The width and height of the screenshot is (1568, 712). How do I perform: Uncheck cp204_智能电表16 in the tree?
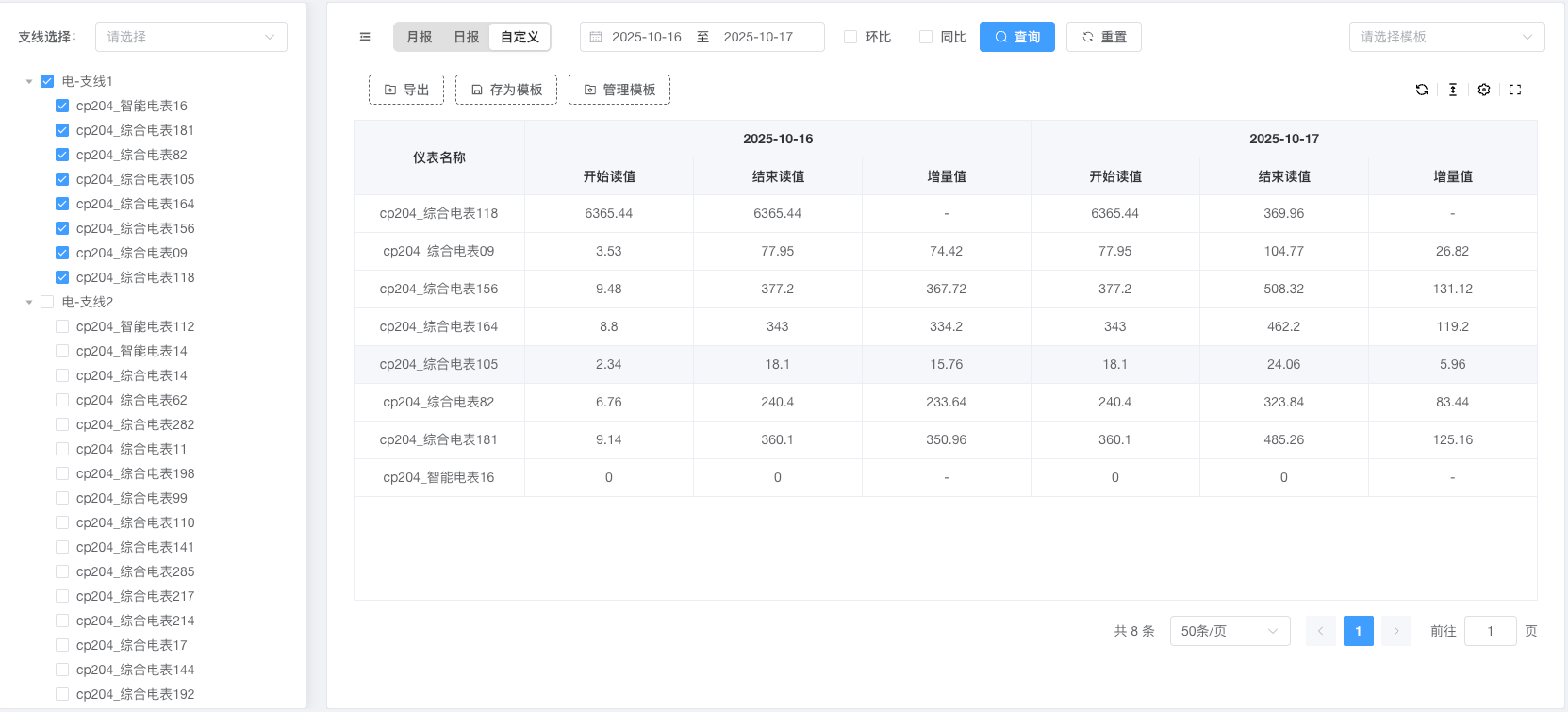(62, 106)
